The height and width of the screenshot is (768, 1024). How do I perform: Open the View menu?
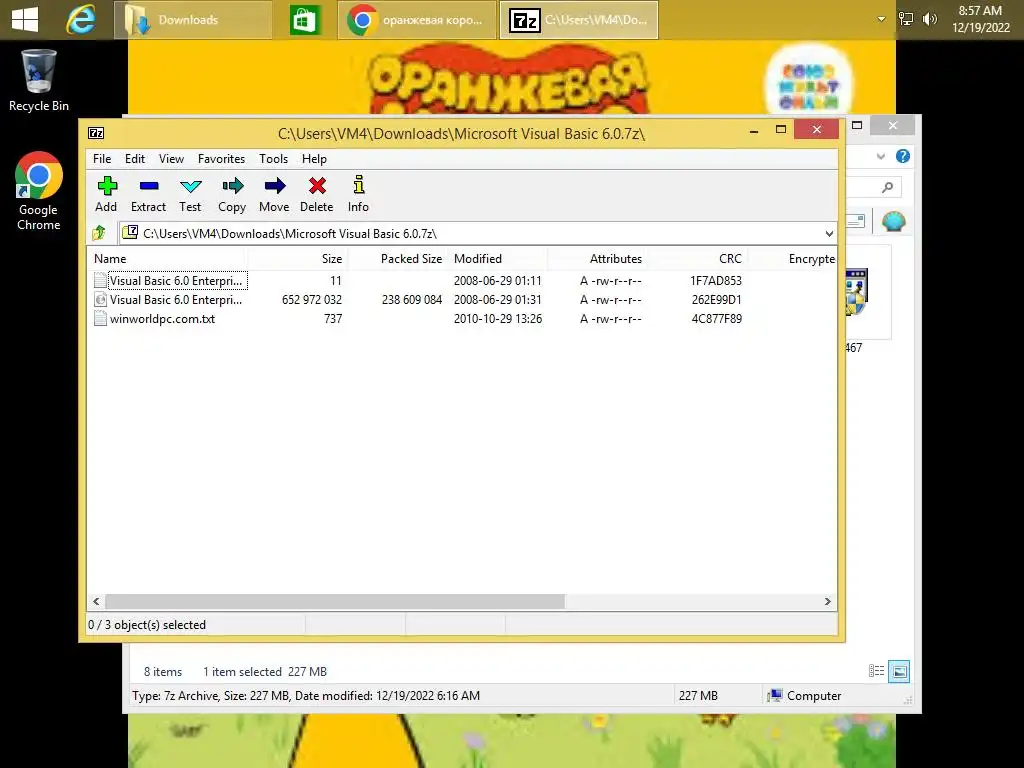click(x=171, y=159)
